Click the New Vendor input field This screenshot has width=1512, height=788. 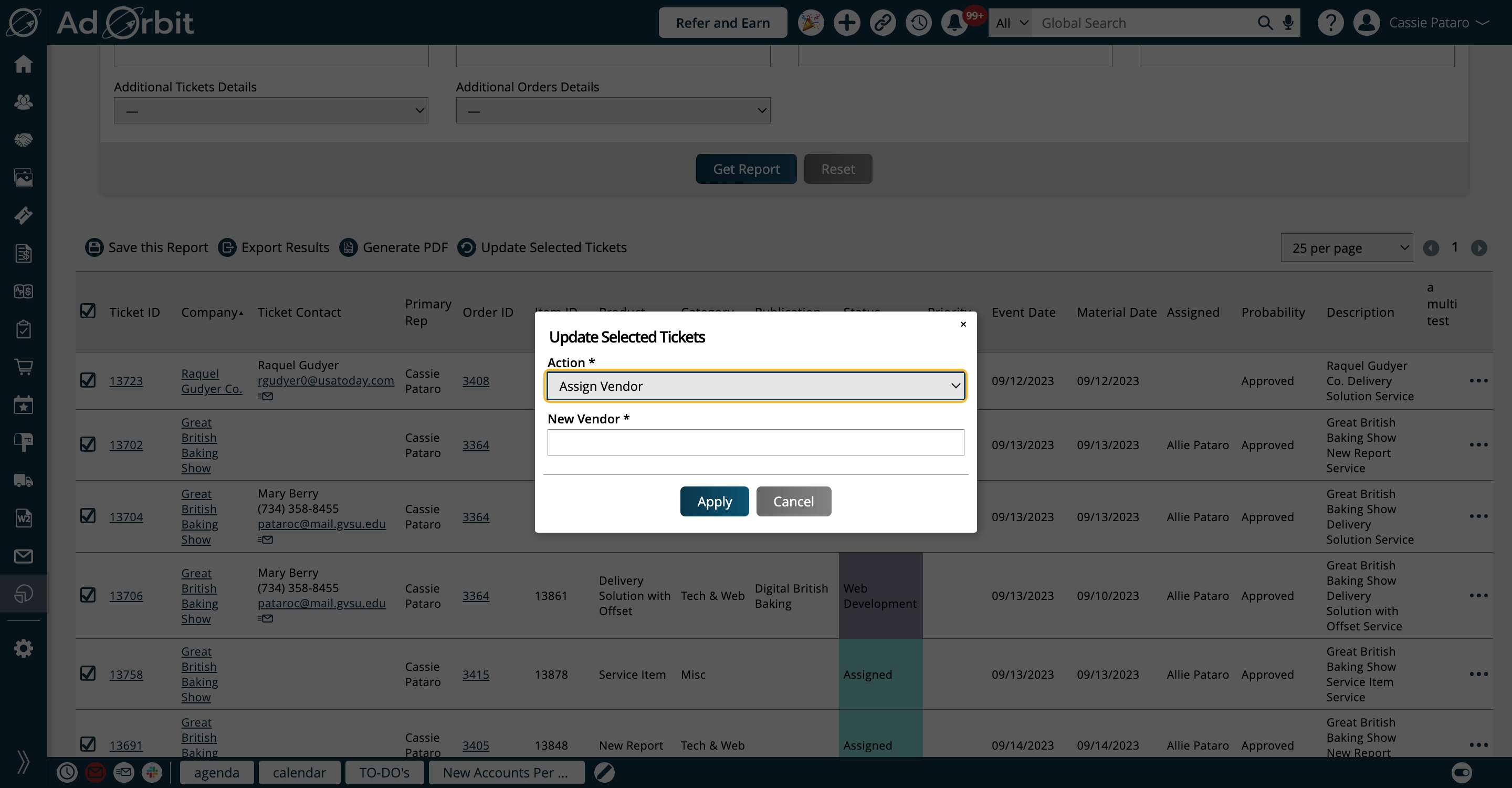755,442
